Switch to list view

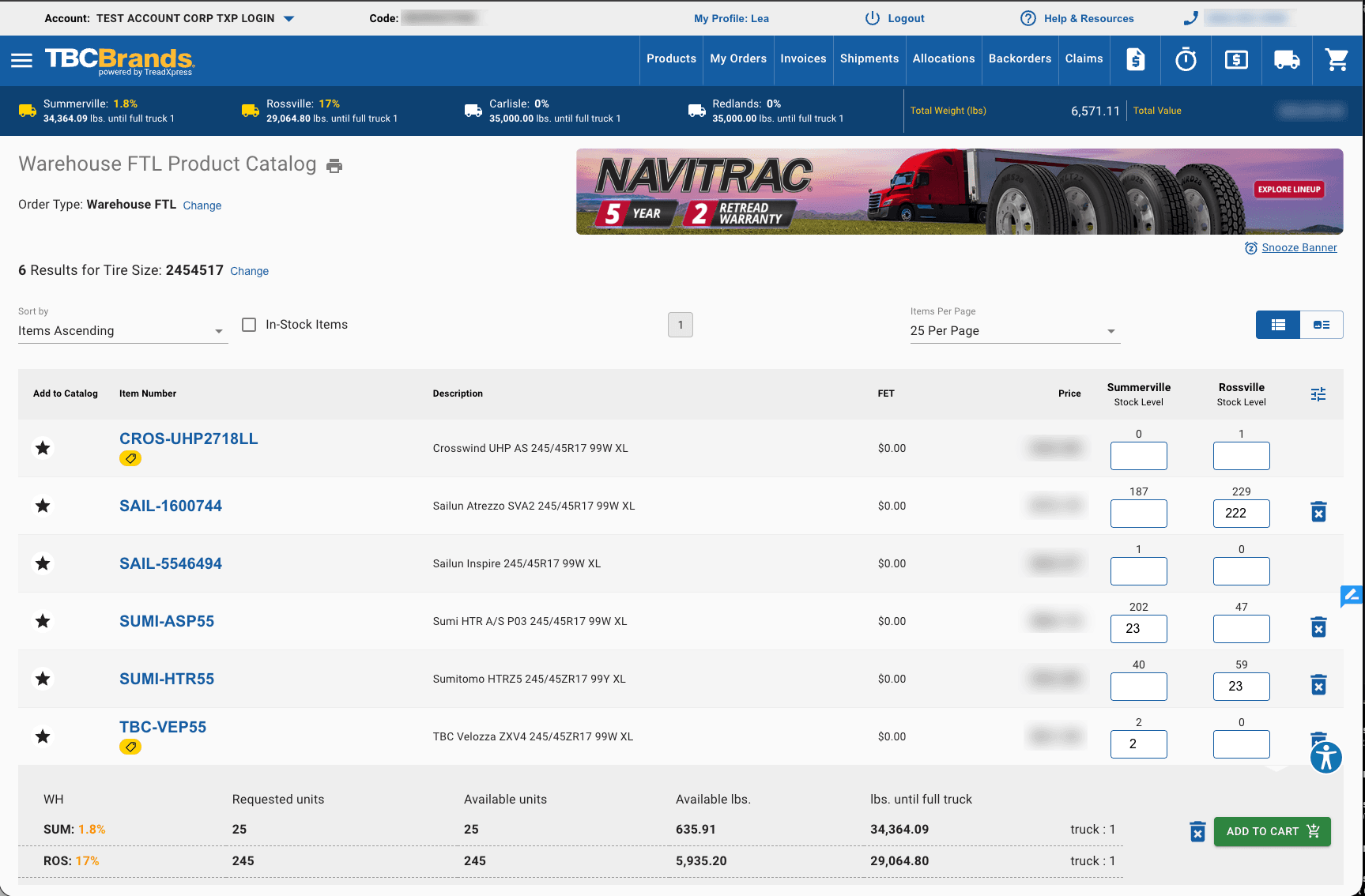pos(1278,325)
